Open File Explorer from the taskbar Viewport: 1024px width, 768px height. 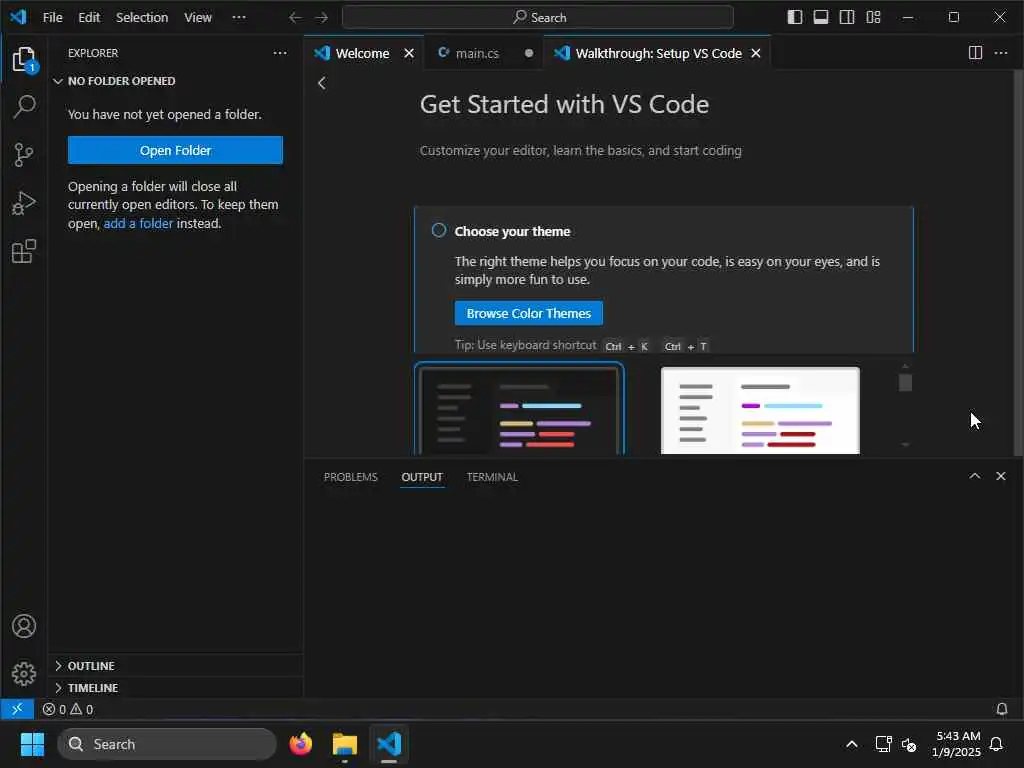(345, 744)
